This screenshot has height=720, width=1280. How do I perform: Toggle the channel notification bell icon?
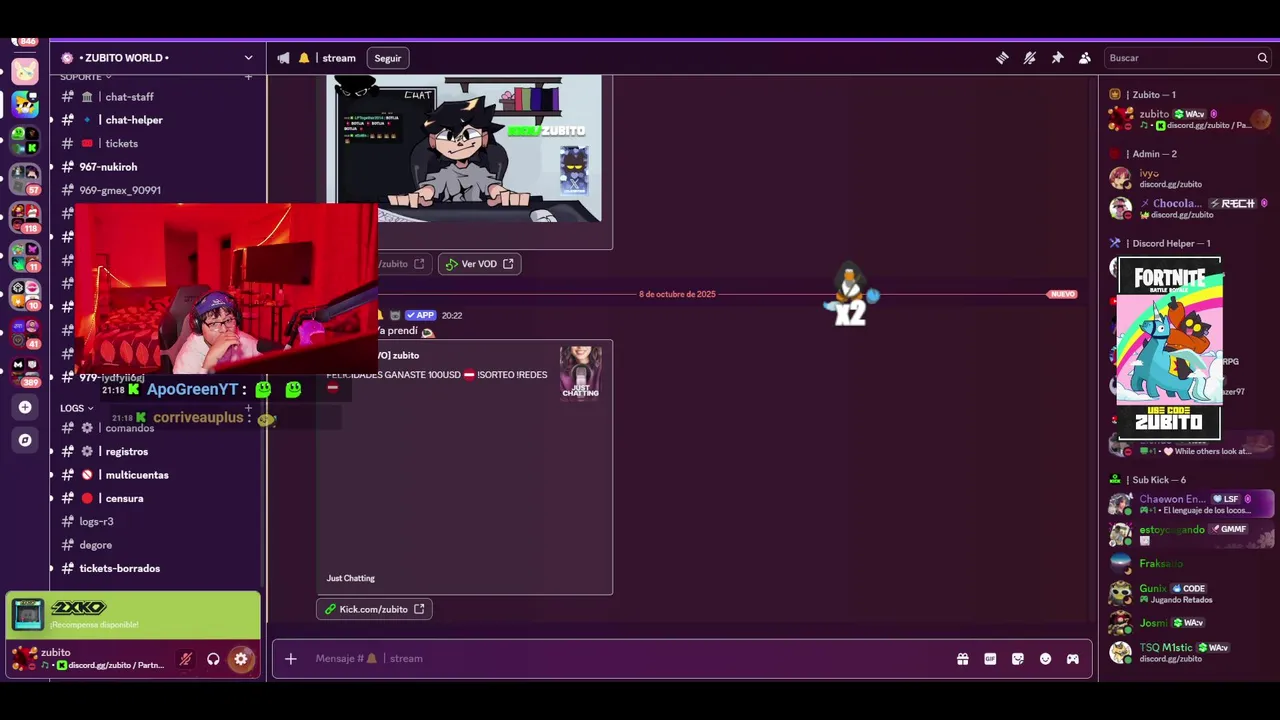(304, 58)
